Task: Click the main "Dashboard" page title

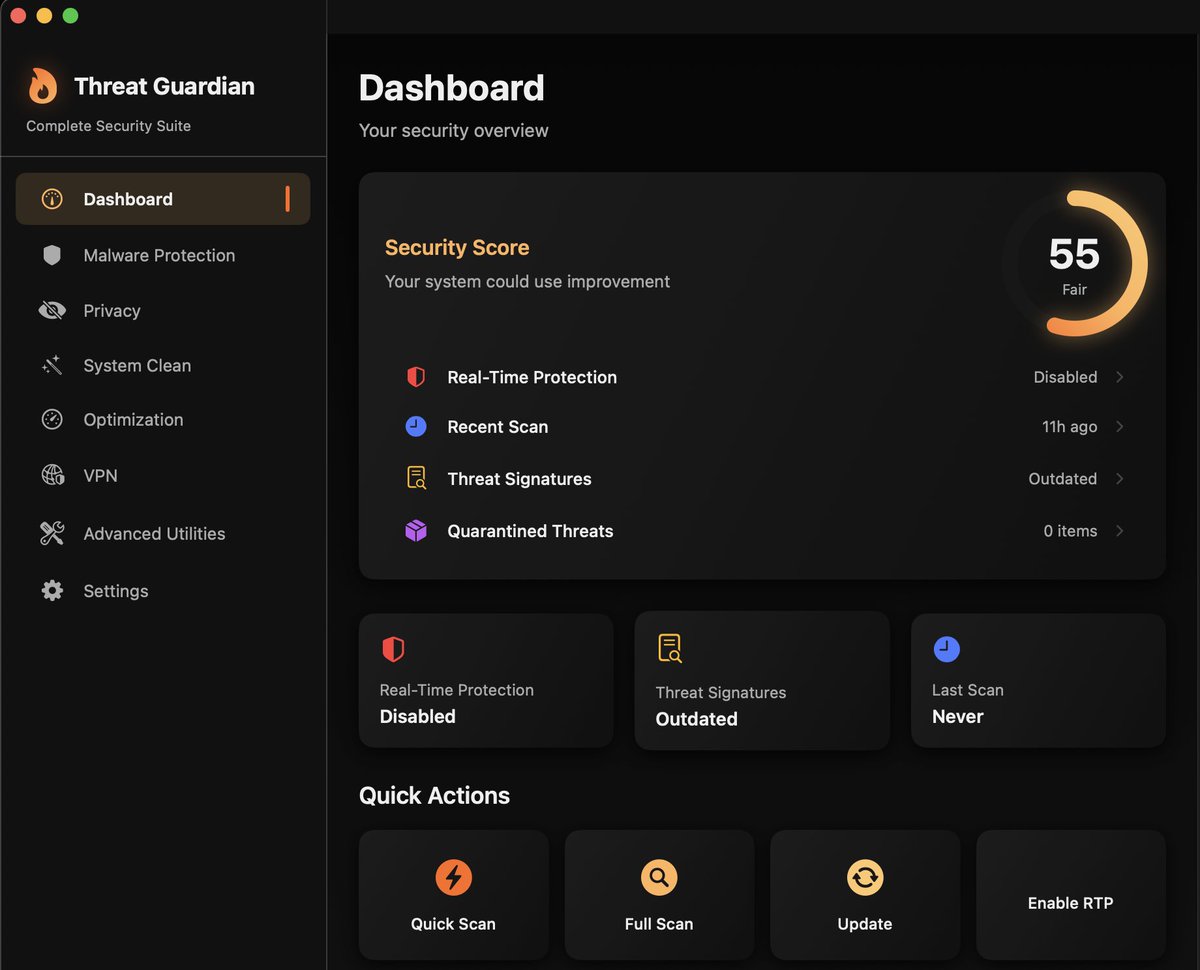Action: (x=451, y=88)
